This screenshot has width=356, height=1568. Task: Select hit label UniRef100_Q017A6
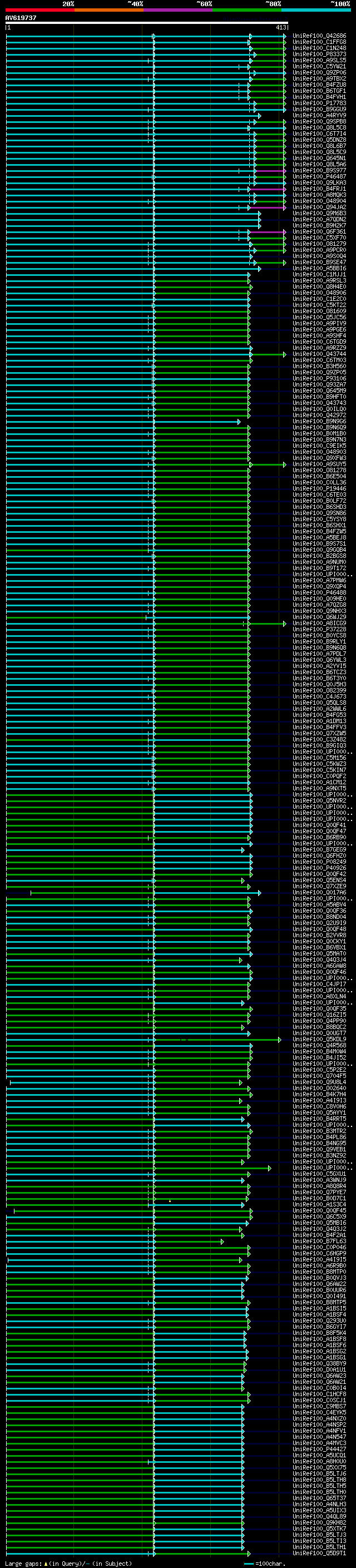pos(319,892)
